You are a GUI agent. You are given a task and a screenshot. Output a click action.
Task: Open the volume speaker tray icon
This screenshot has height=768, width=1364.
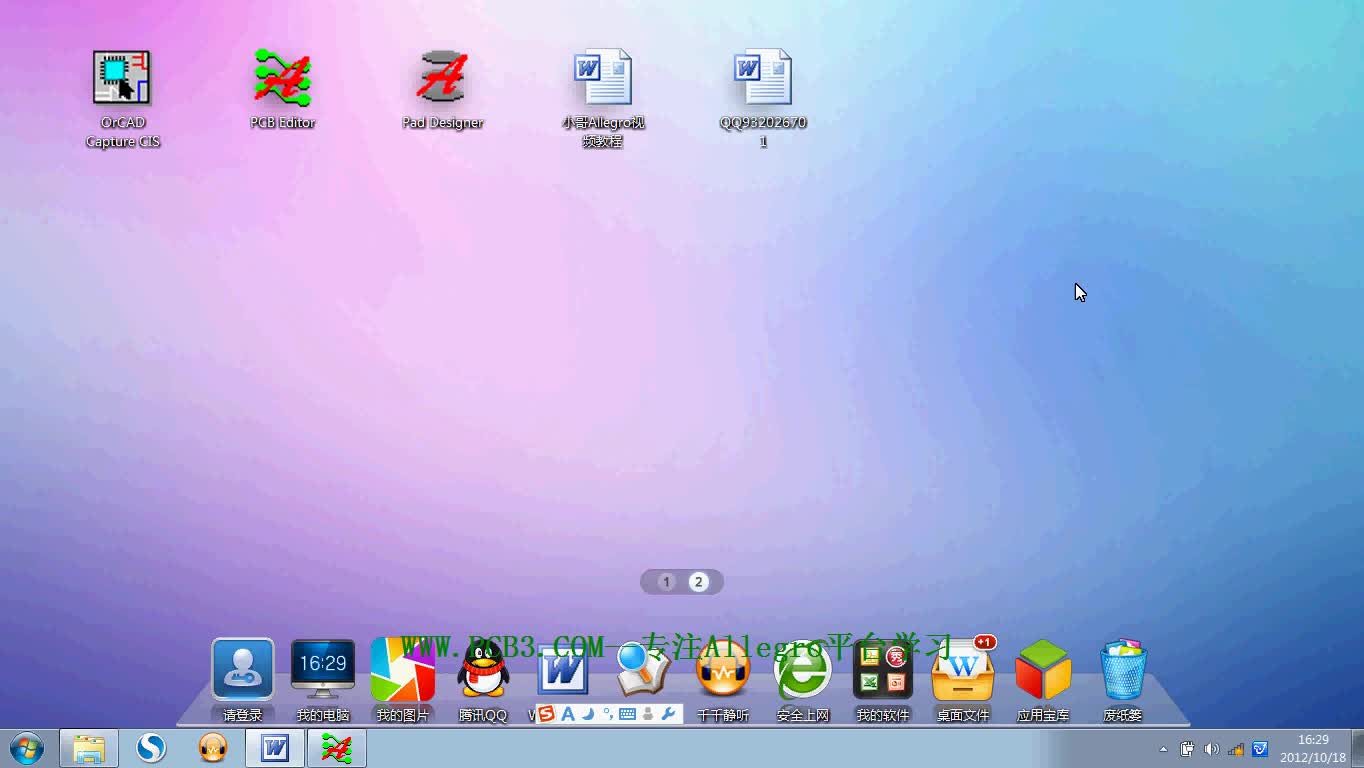point(1211,749)
